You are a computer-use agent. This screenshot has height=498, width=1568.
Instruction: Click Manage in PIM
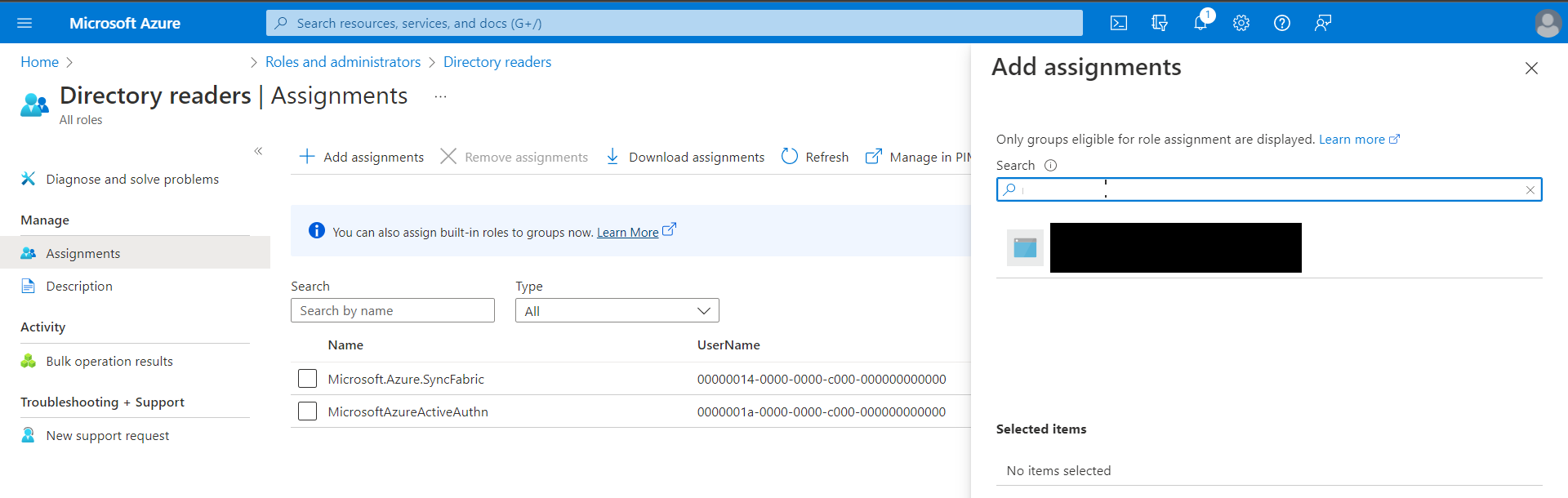(919, 157)
